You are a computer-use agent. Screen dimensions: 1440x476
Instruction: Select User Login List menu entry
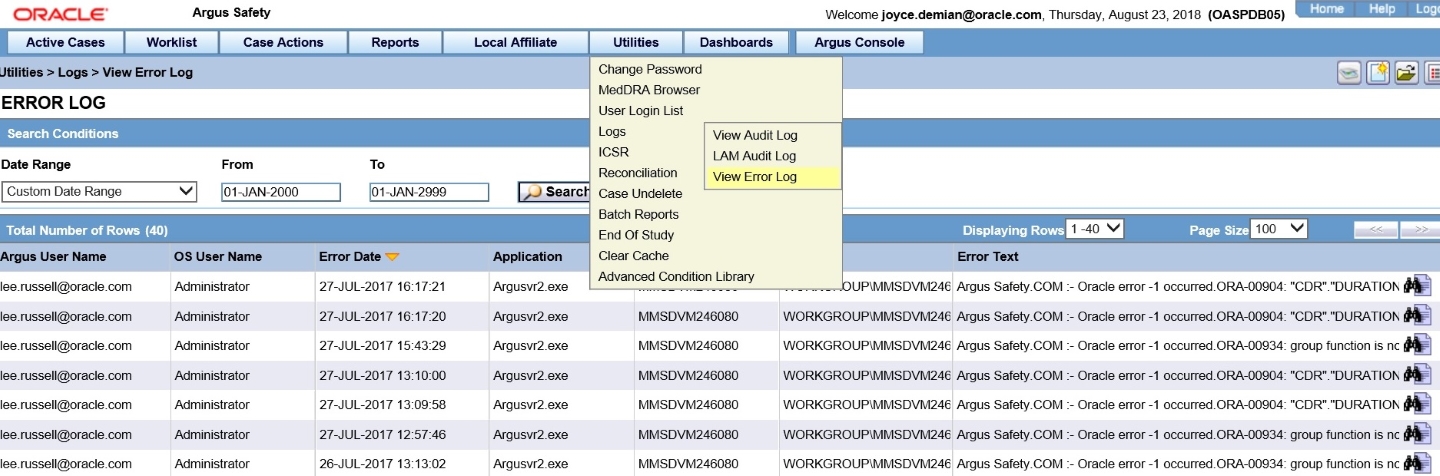click(x=641, y=111)
